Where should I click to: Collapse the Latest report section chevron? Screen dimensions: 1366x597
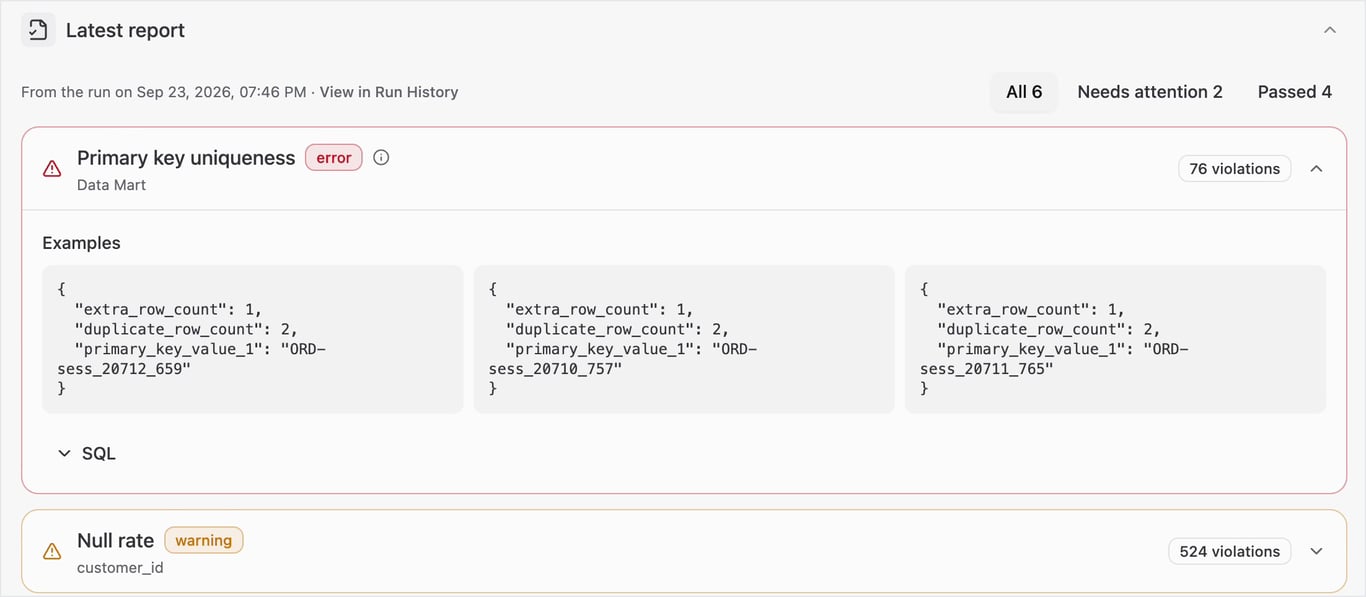[1330, 30]
